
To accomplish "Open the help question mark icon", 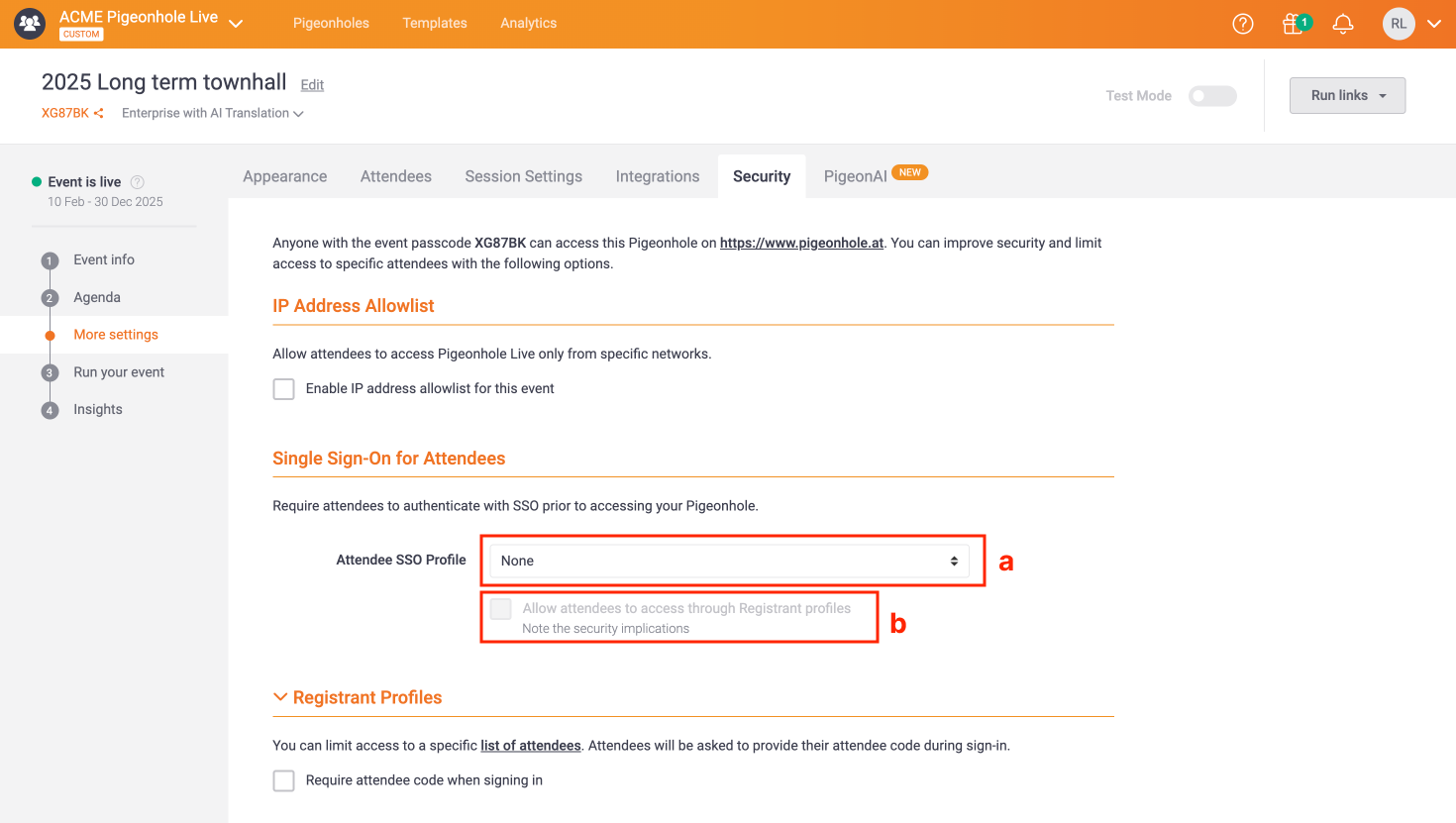I will point(1243,24).
